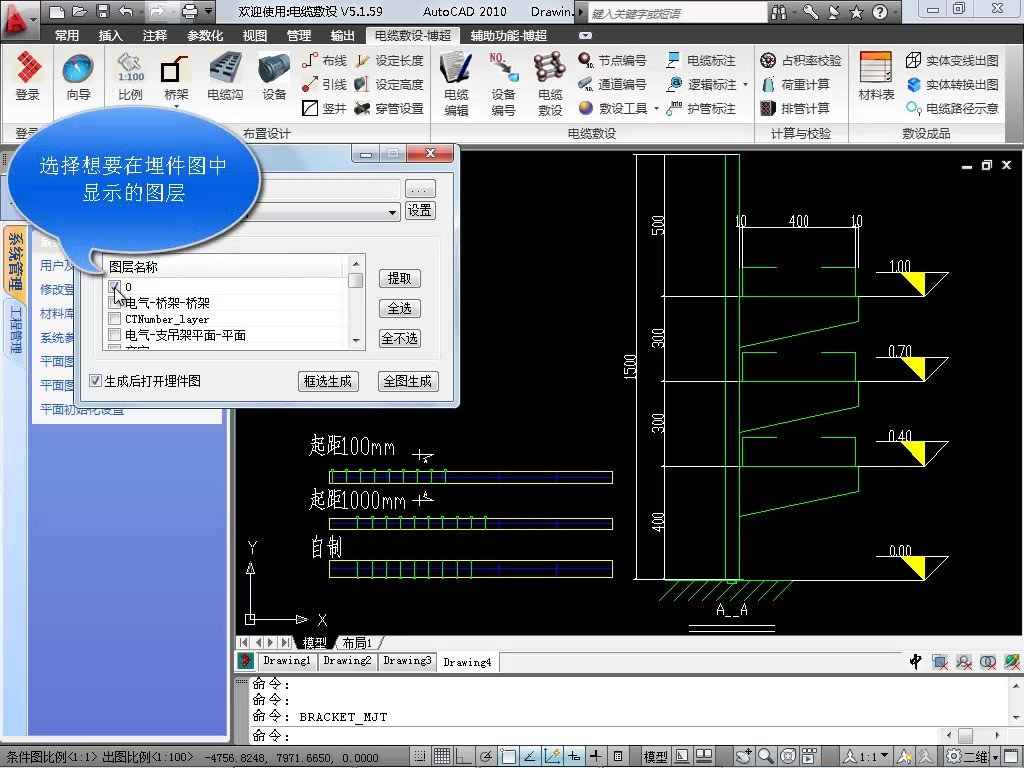This screenshot has height=768, width=1024.
Task: Toggle Grid display in status bar
Action: 443,757
